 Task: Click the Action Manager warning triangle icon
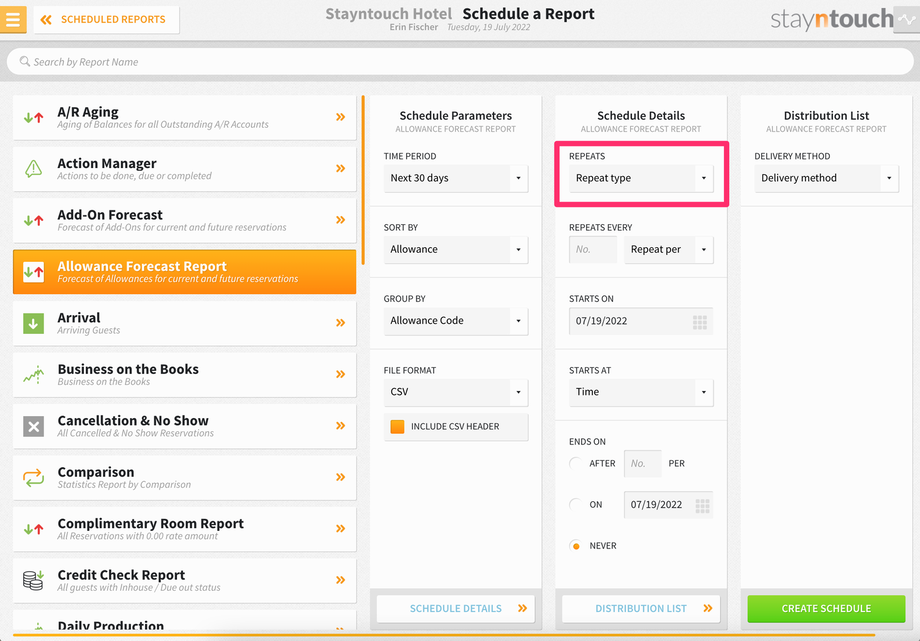(33, 169)
